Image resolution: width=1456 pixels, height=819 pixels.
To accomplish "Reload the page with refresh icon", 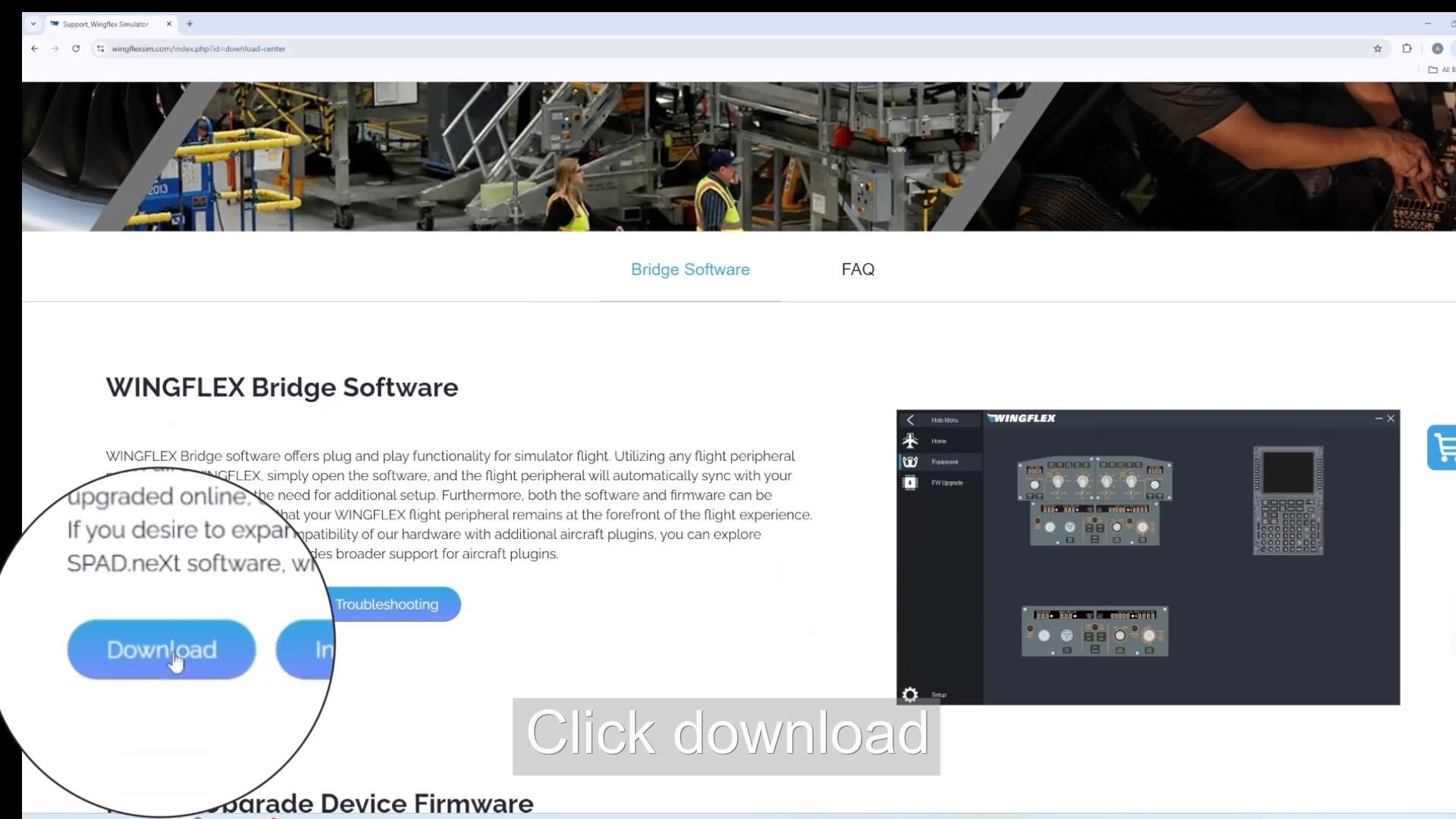I will [76, 49].
